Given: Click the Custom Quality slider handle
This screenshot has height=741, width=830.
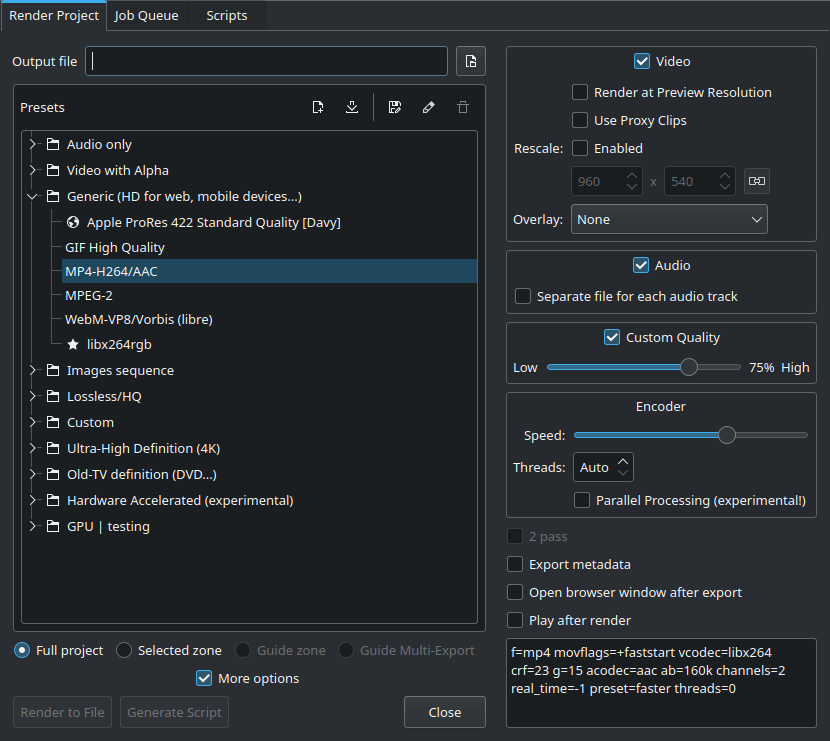Looking at the screenshot, I should 689,367.
